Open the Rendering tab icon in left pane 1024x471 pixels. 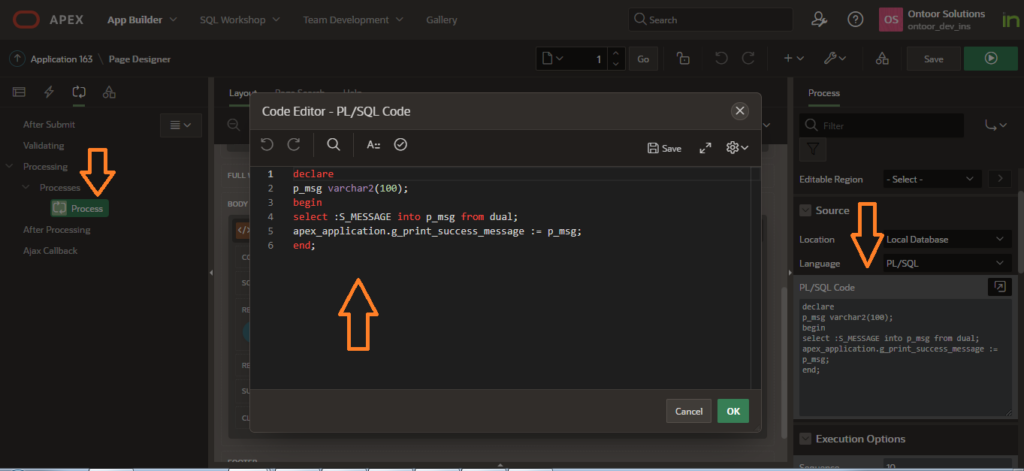(19, 93)
